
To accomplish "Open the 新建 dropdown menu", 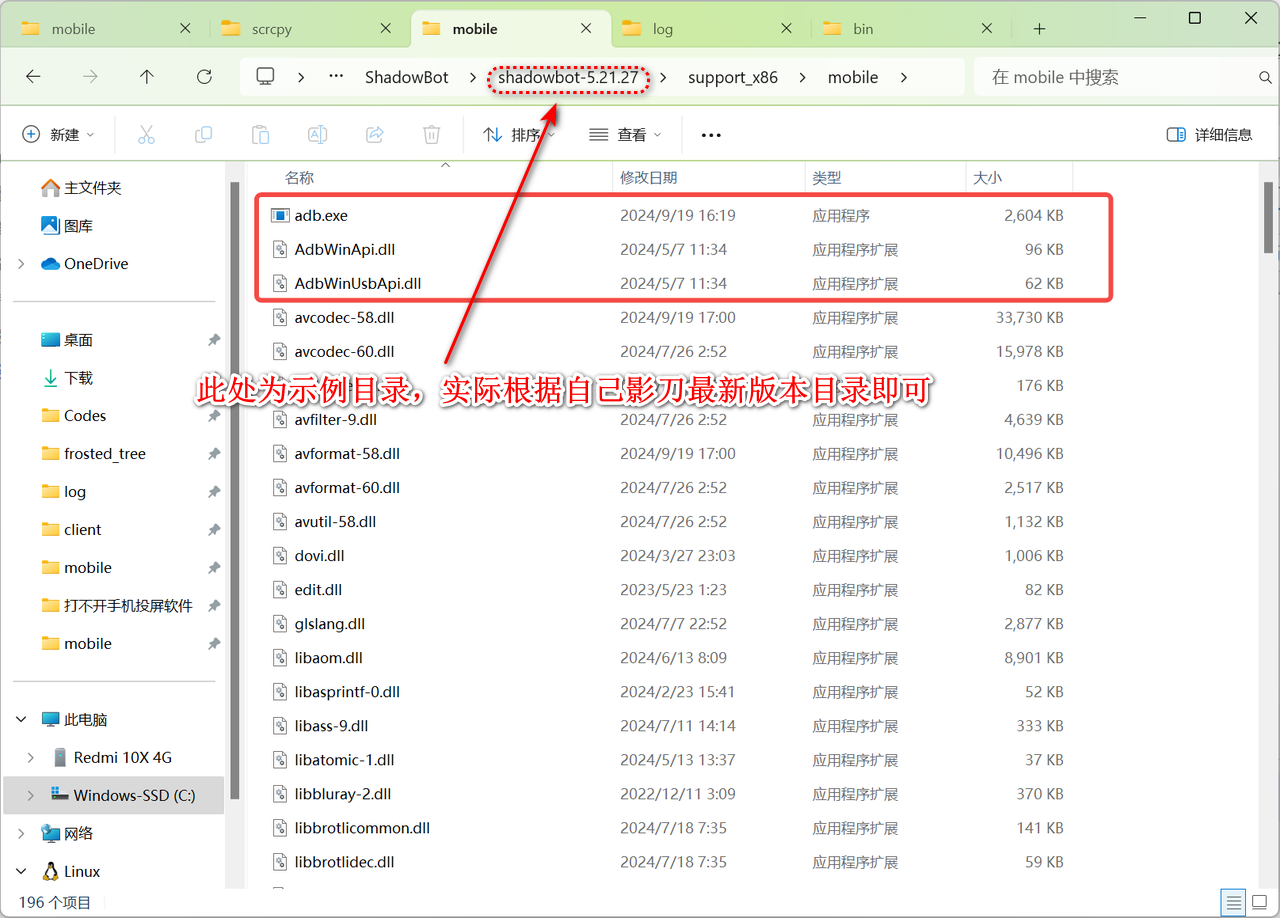I will coord(58,134).
